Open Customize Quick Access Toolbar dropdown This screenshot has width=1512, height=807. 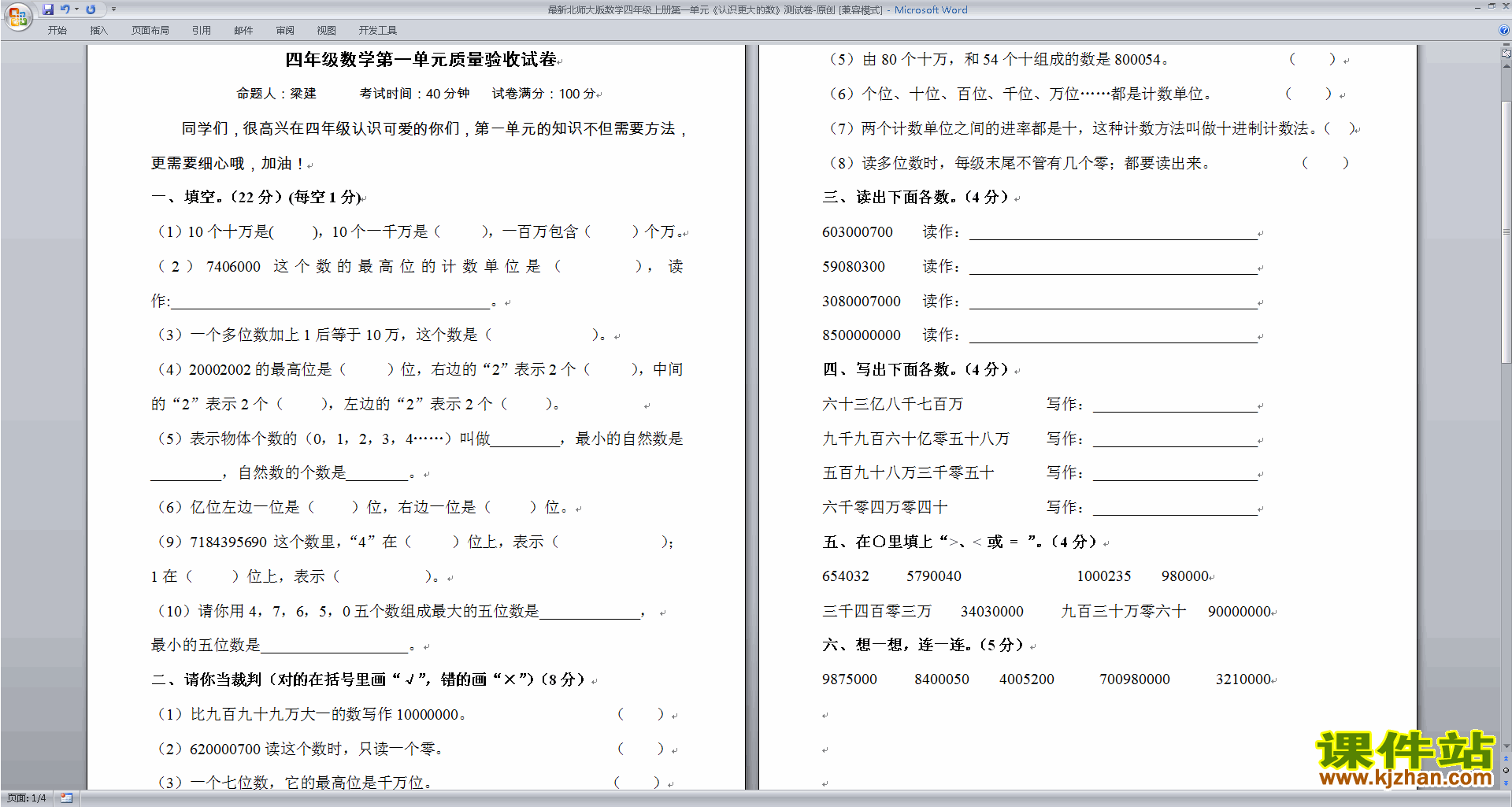(113, 9)
